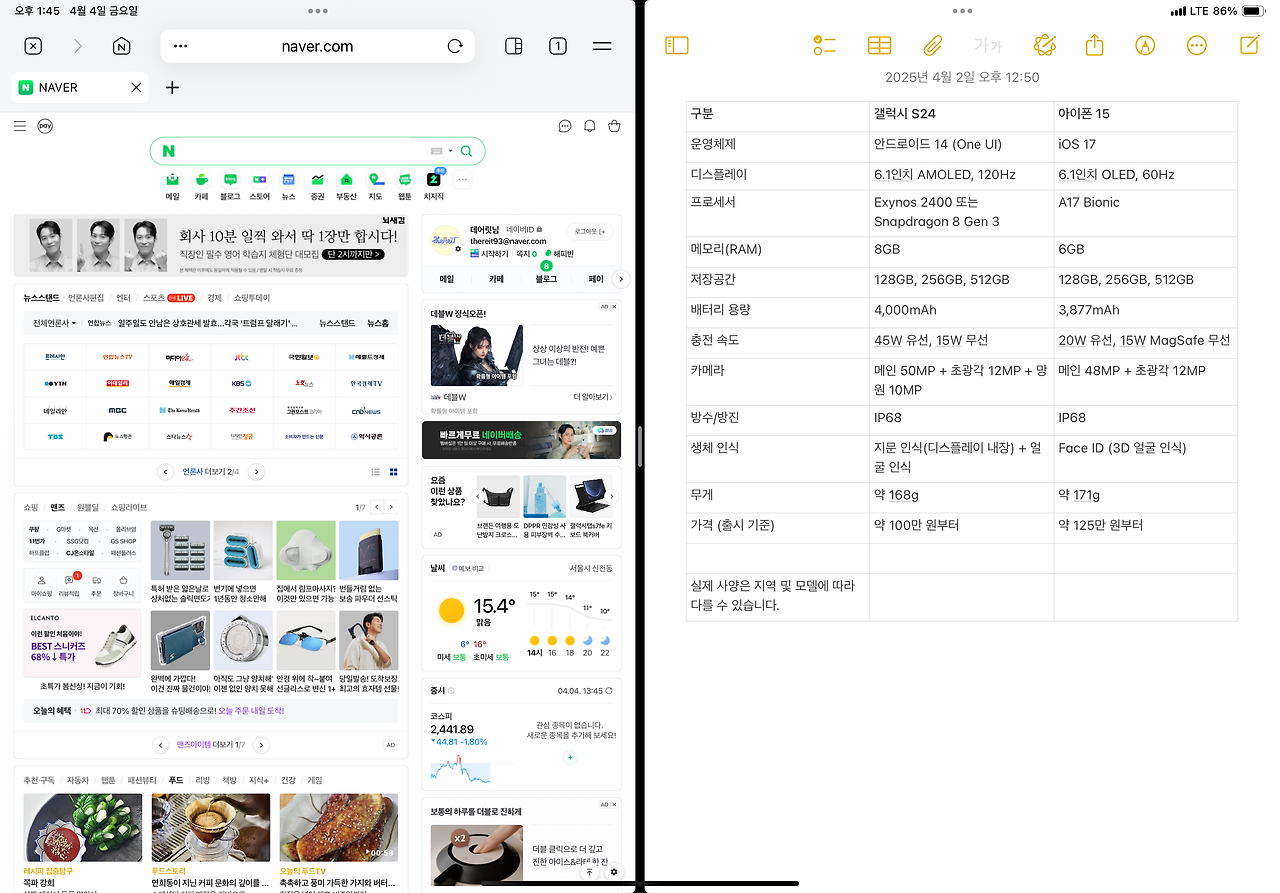Open Apple Intelligence writing tools in Notes
Viewport: 1280px width, 893px height.
[1045, 45]
